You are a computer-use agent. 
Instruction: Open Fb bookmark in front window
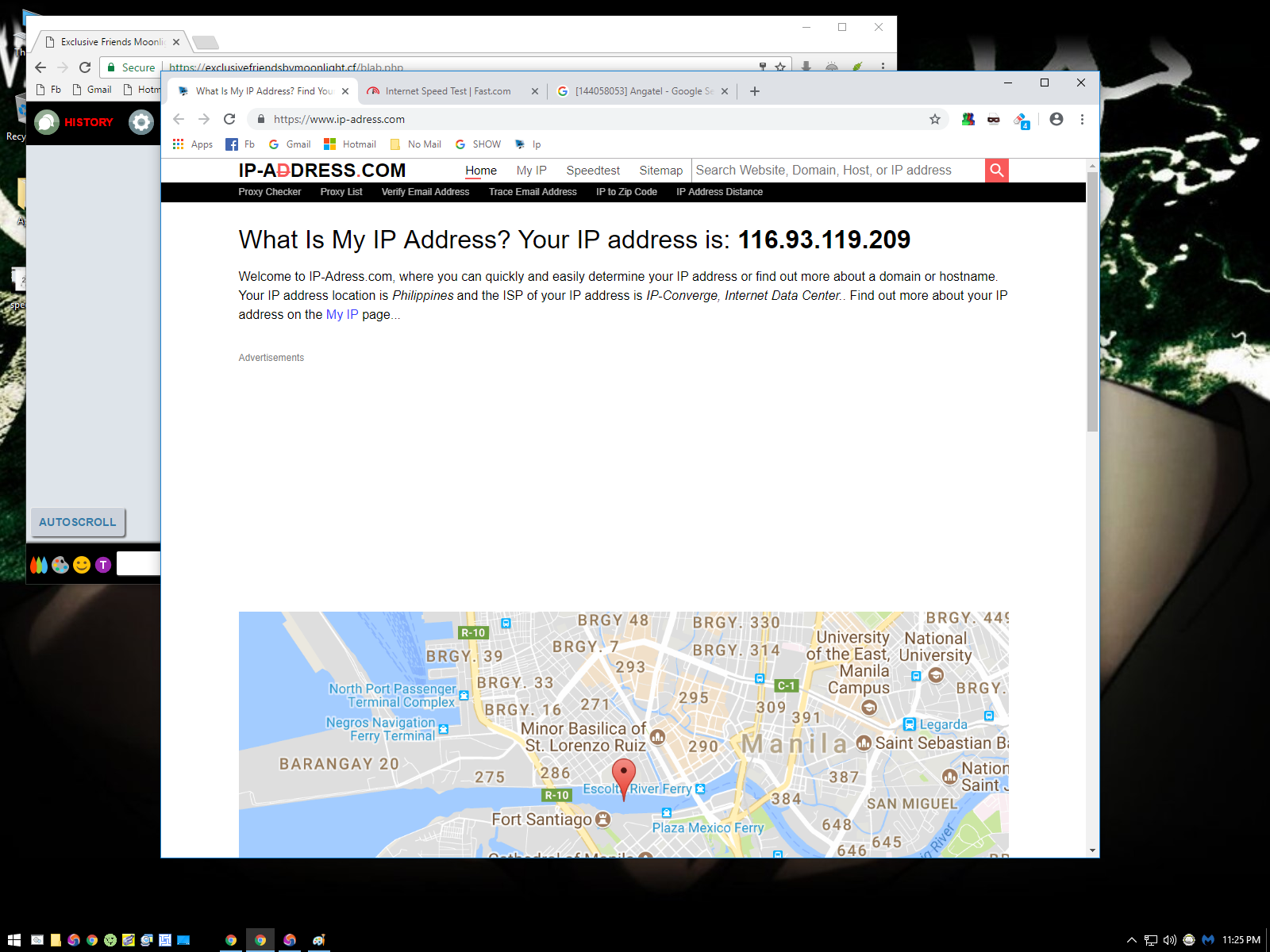click(241, 144)
